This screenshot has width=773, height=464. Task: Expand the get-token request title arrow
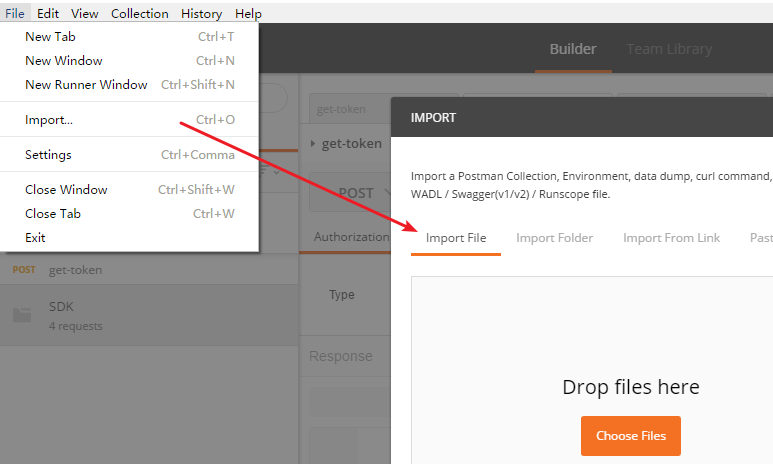pos(313,143)
